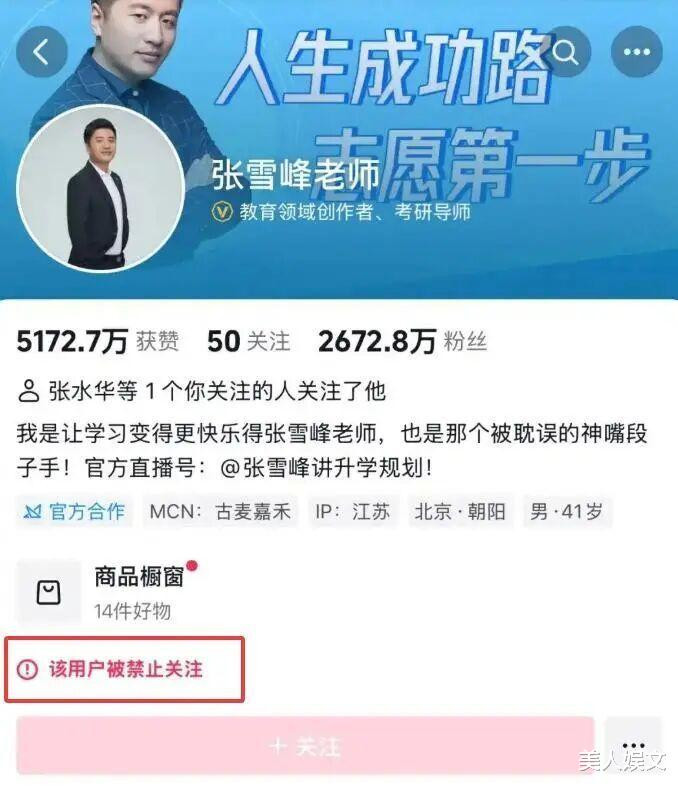
Task: Open the 2672.8万 粉丝 followers list
Action: (x=402, y=341)
